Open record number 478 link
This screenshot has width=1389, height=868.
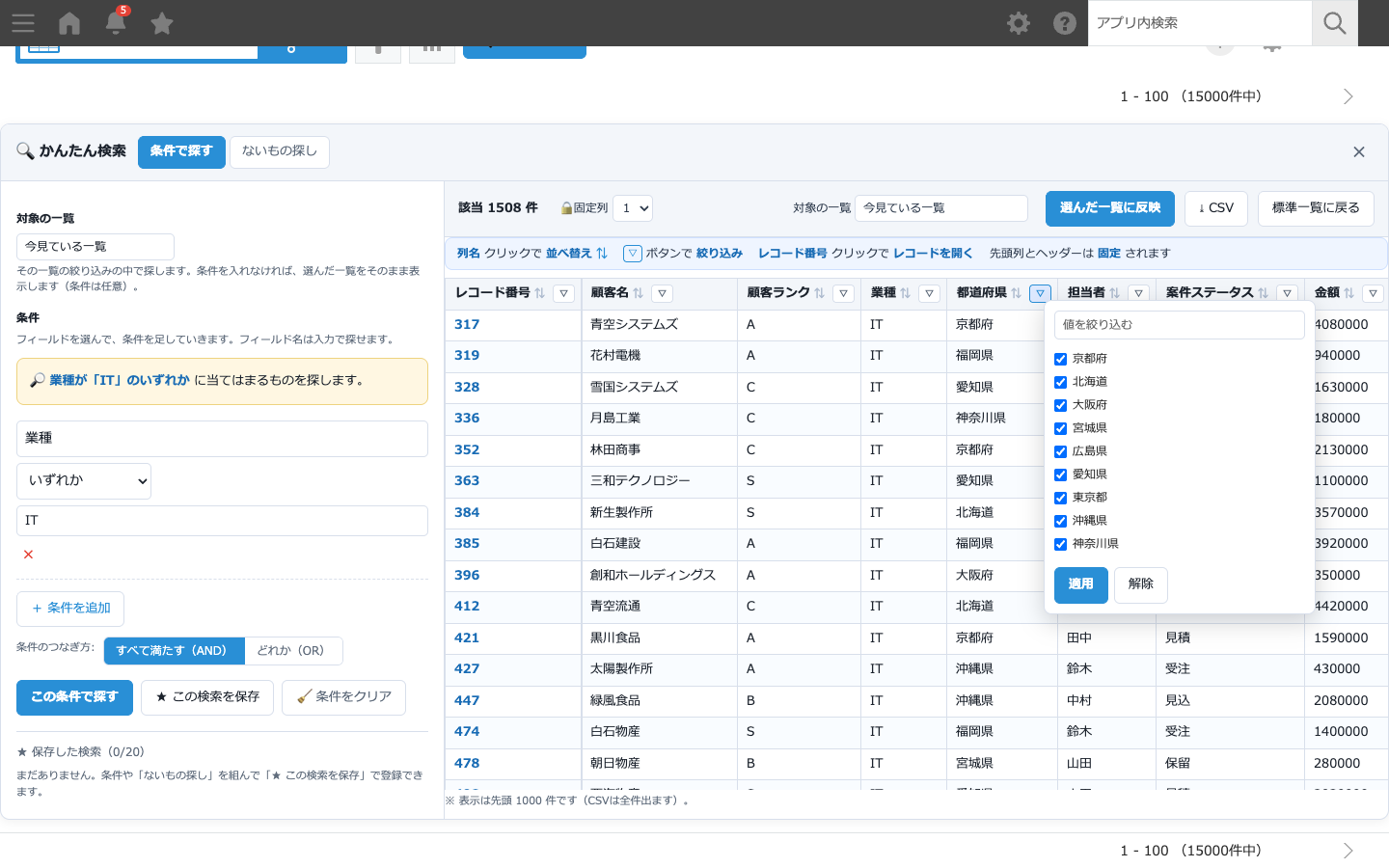467,764
